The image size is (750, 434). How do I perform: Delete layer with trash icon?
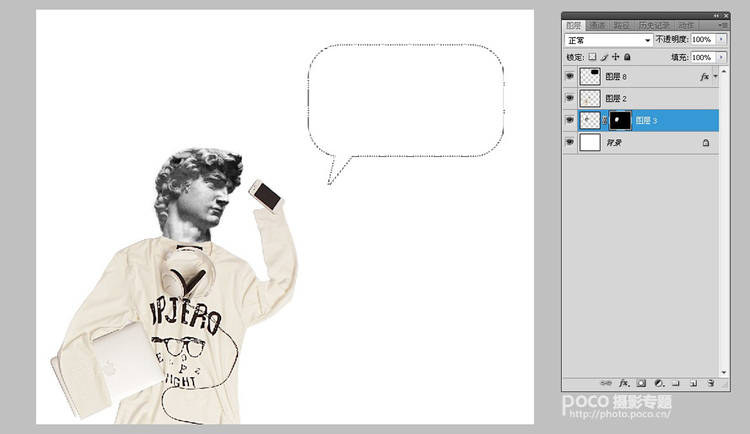709,383
